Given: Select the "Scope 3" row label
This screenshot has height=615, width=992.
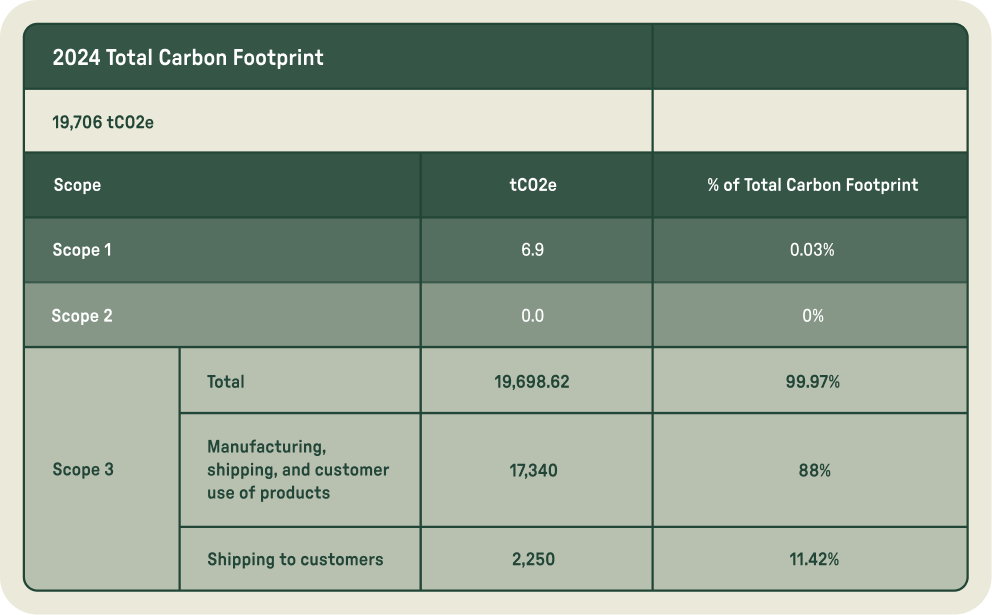Looking at the screenshot, I should coord(82,470).
